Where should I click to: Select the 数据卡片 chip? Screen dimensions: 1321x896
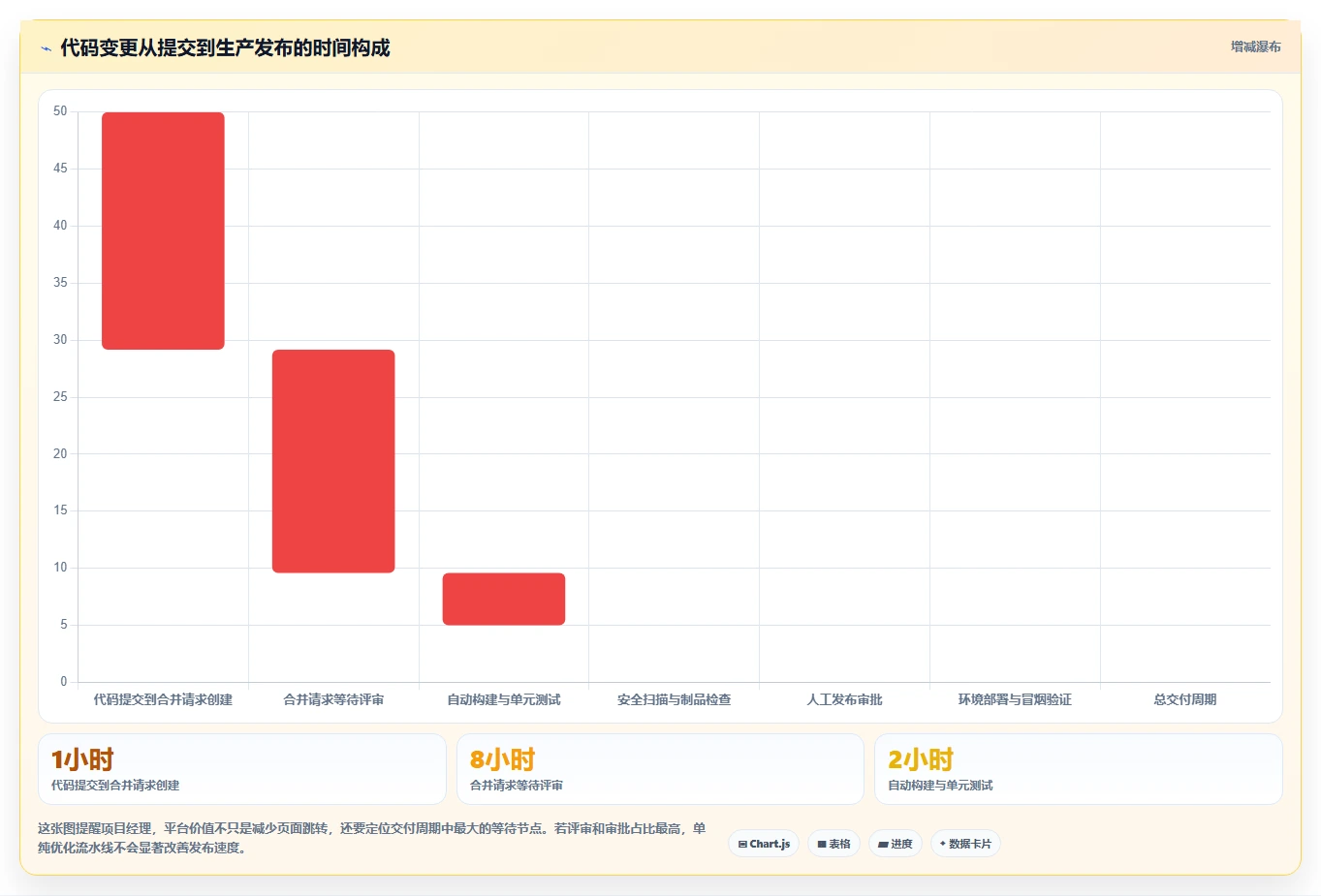(x=965, y=844)
